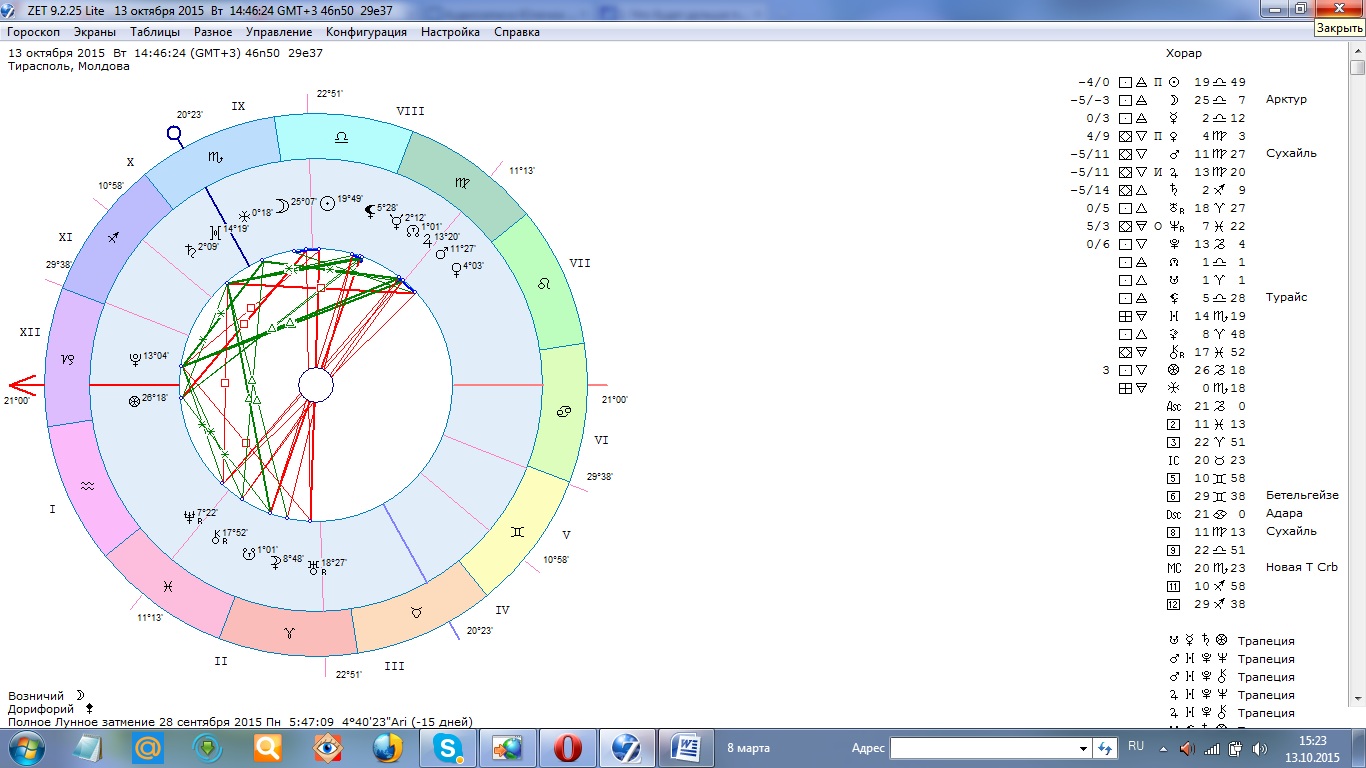The image size is (1366, 768).
Task: Open the Настройка menu
Action: pos(450,32)
